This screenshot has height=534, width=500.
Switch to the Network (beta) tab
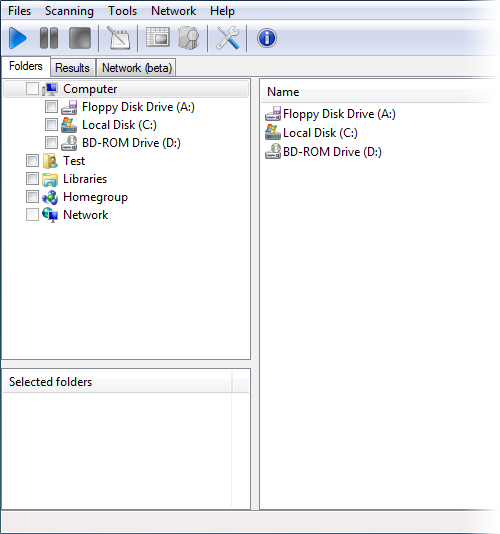point(137,68)
